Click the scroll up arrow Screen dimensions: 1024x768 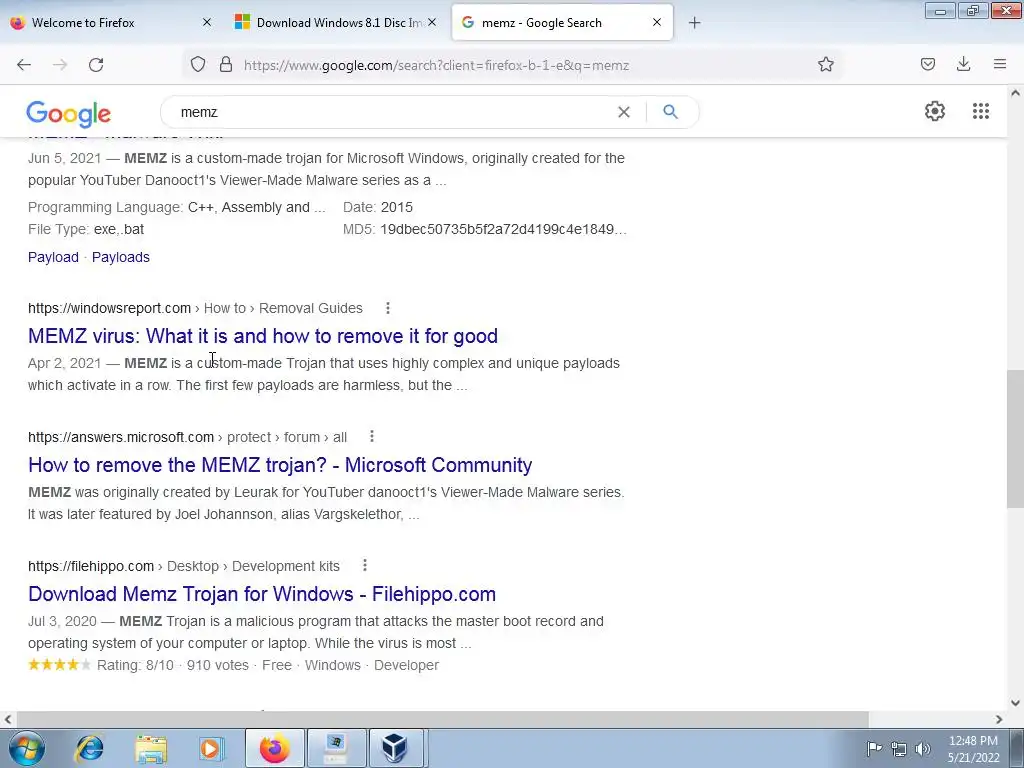tap(1015, 93)
